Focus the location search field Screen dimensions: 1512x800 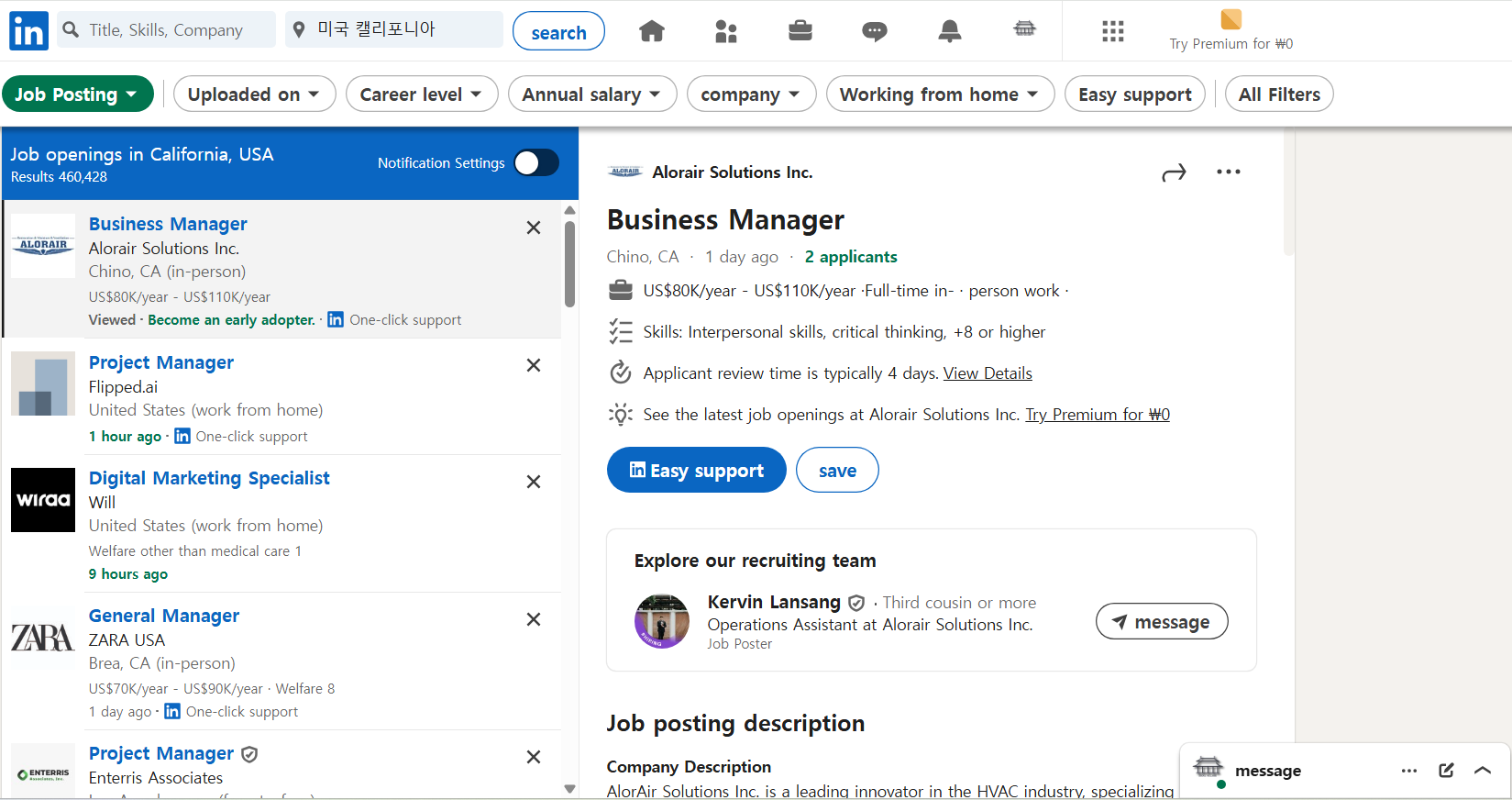(x=394, y=29)
